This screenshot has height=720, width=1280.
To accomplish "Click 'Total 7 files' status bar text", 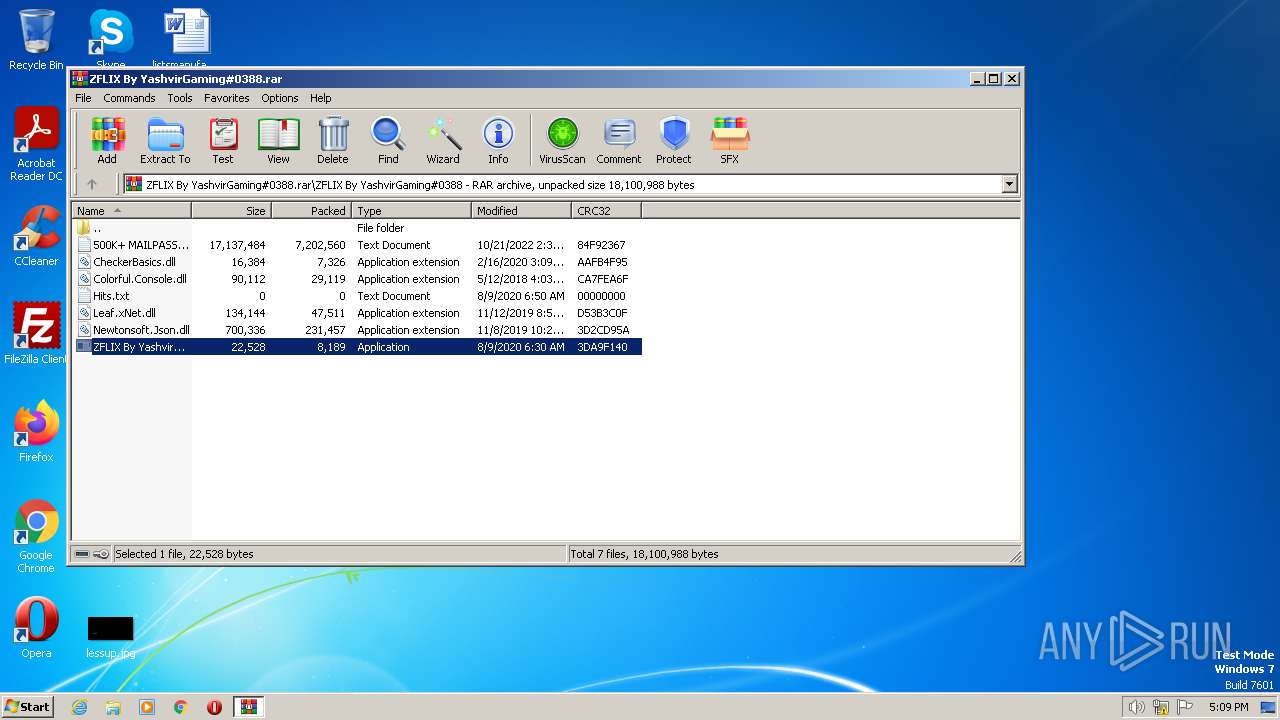I will coord(645,554).
